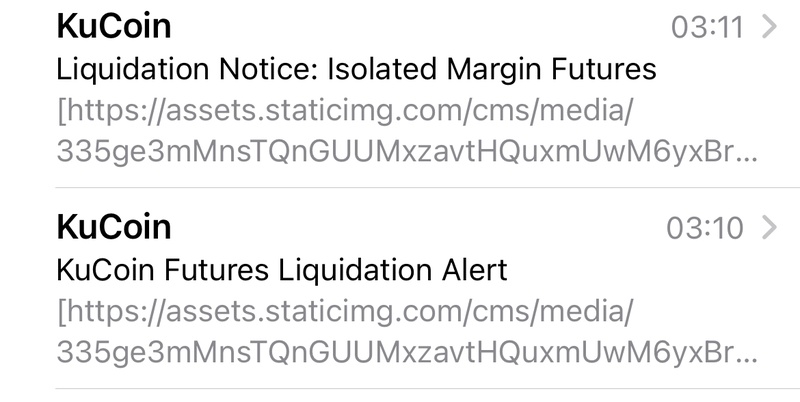Open email 'KuCoin Futures Liquidation Alert'

283,269
